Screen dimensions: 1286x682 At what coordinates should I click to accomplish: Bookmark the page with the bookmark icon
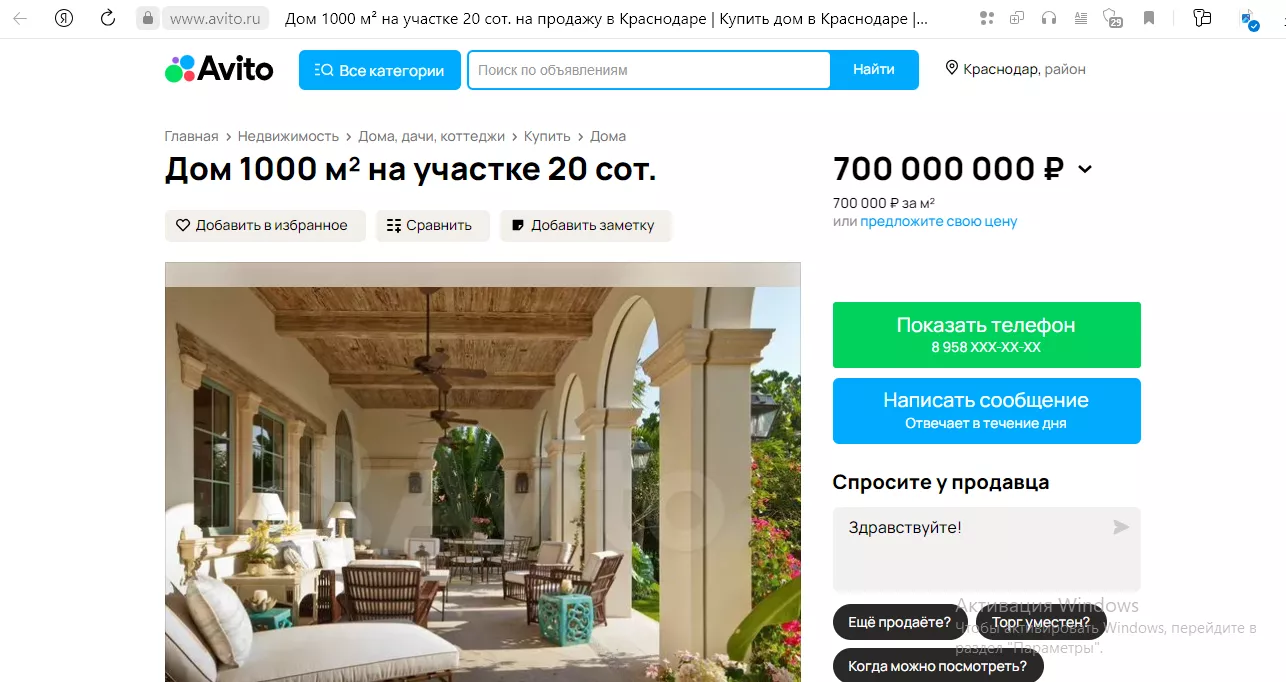1149,18
